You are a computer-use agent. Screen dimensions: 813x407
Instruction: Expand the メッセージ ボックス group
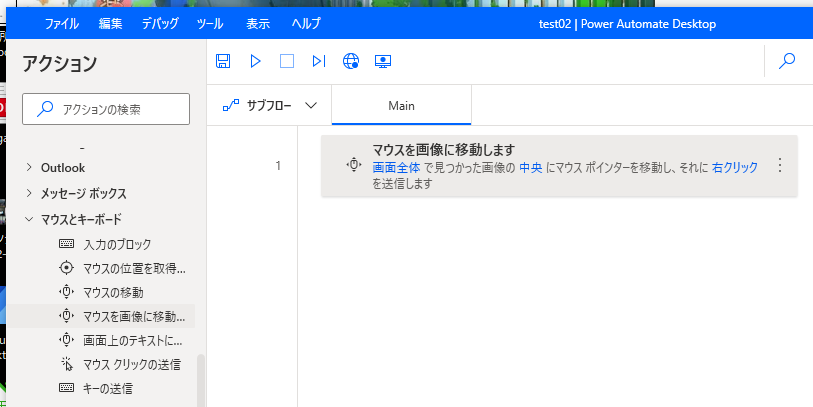pyautogui.click(x=29, y=193)
